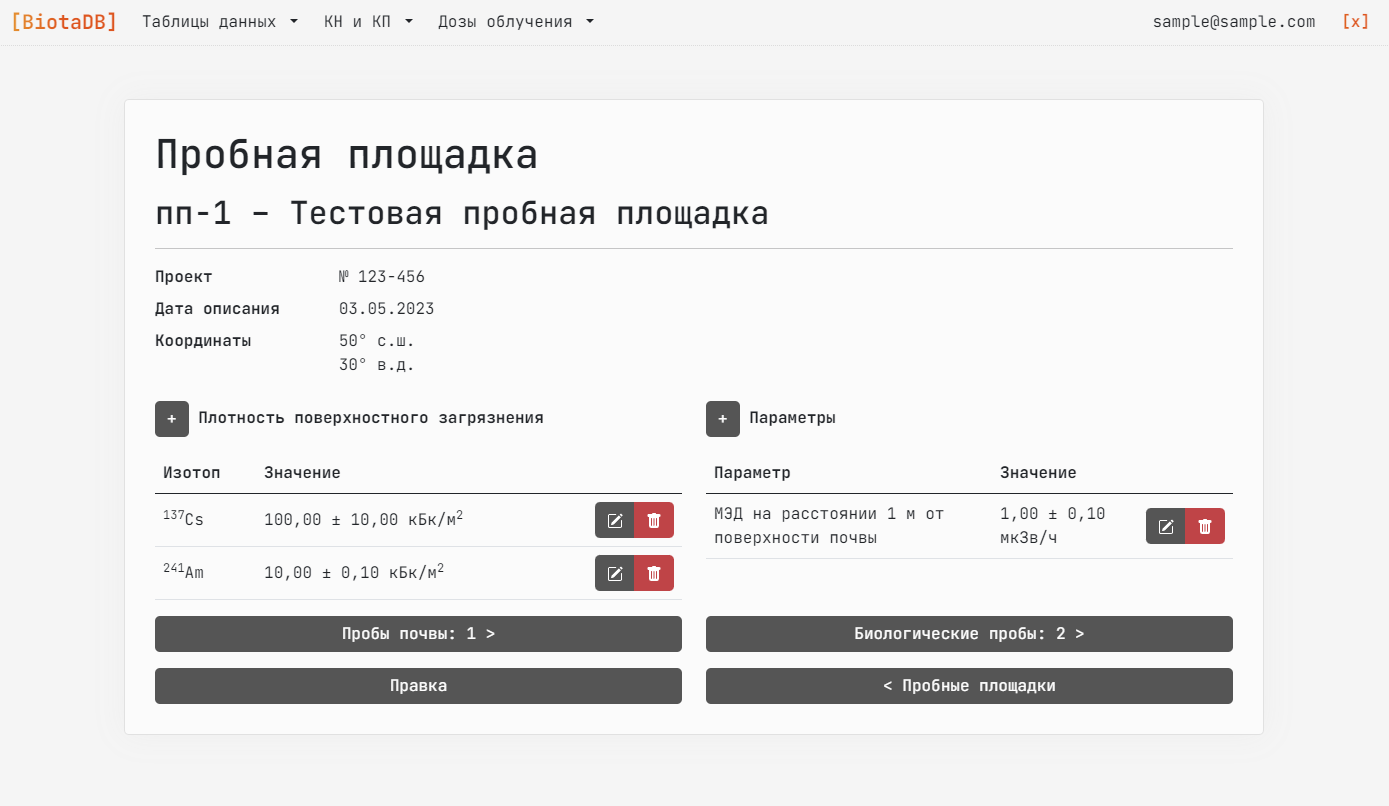Delete the 137Cs isotope entry

(x=654, y=520)
